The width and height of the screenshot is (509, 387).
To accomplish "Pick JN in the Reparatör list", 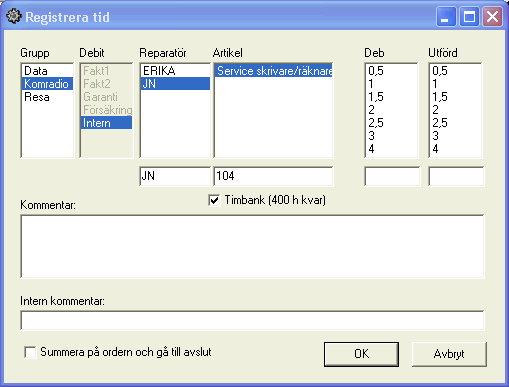I will 175,84.
